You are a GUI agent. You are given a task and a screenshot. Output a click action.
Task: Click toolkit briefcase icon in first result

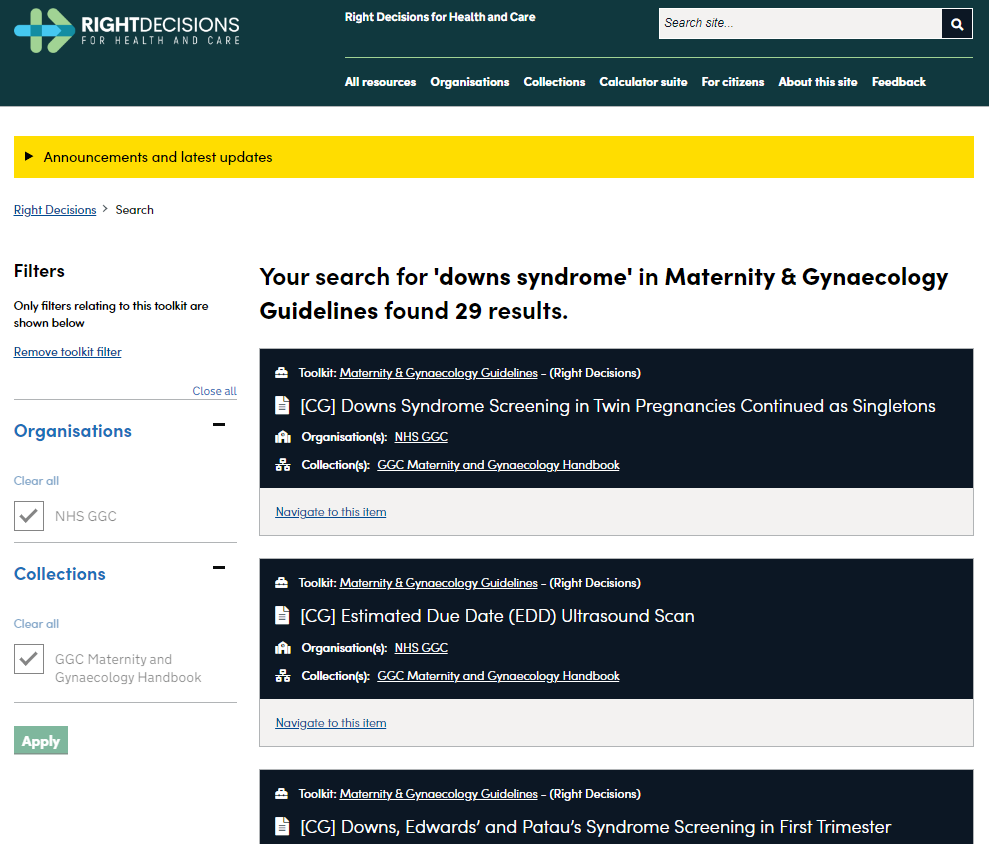click(282, 373)
